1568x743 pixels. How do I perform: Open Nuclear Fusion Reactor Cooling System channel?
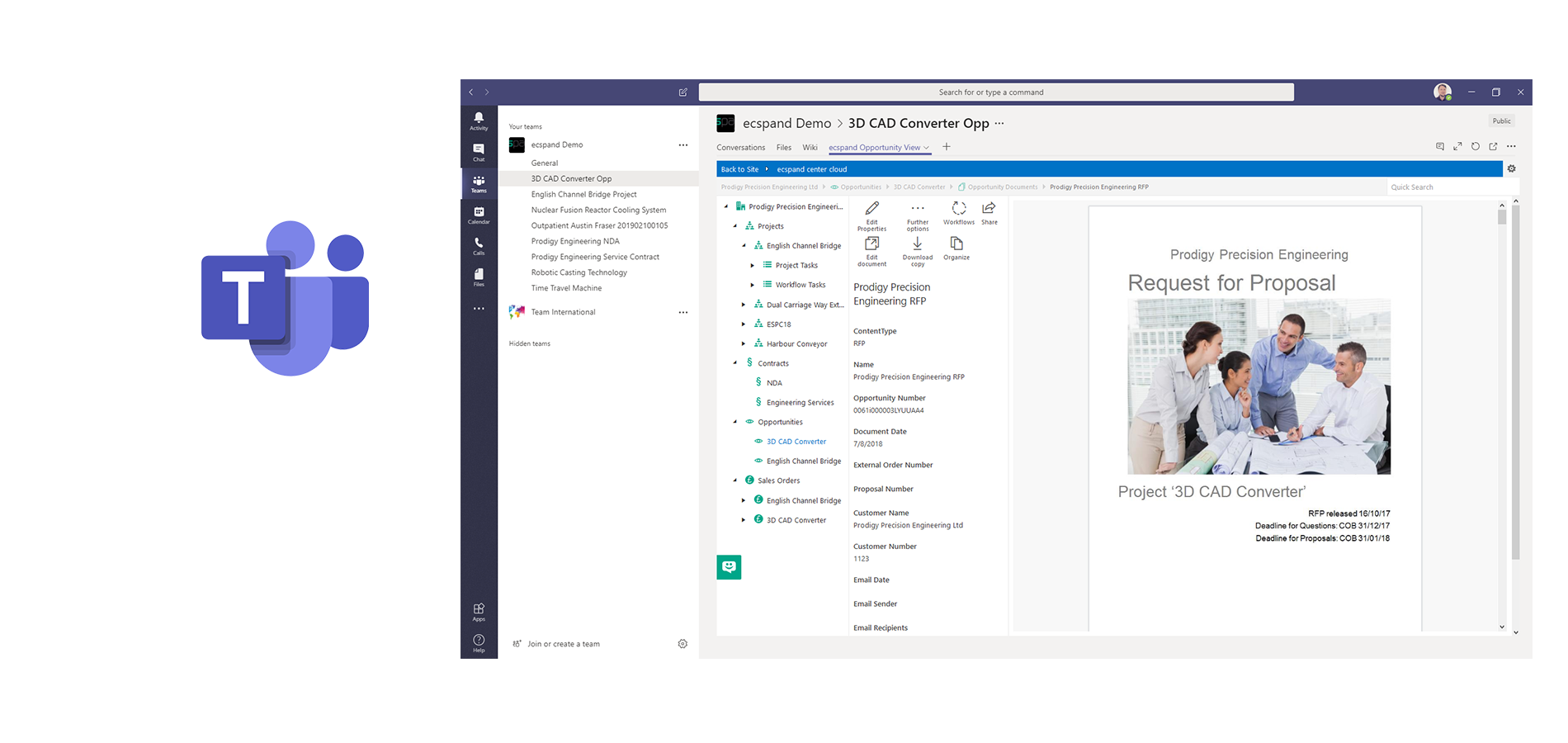point(599,211)
